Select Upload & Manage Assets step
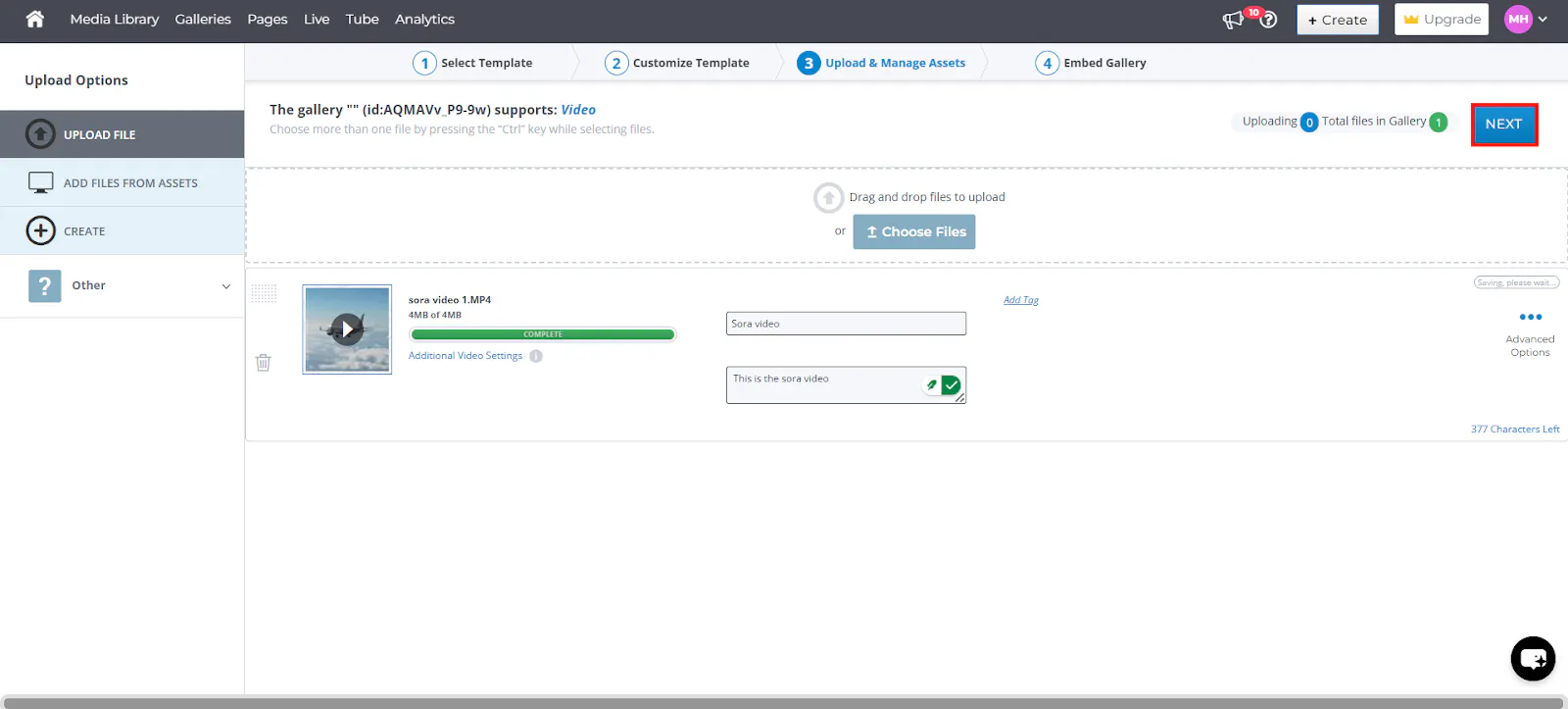 coord(881,63)
